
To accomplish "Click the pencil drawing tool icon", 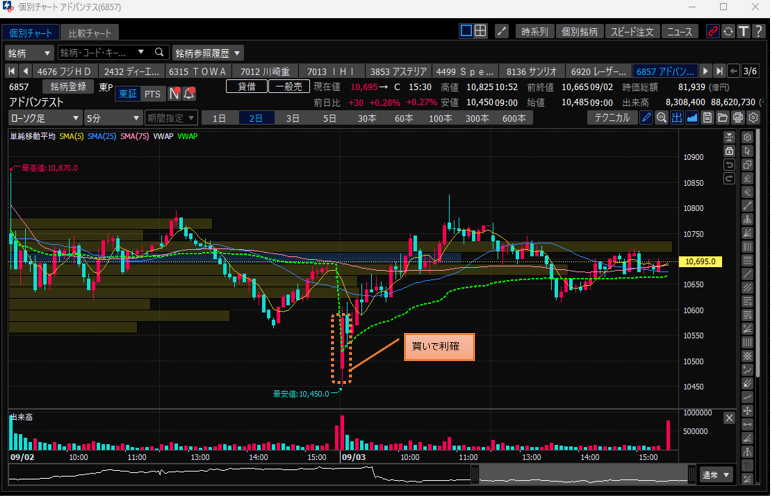I will 646,118.
